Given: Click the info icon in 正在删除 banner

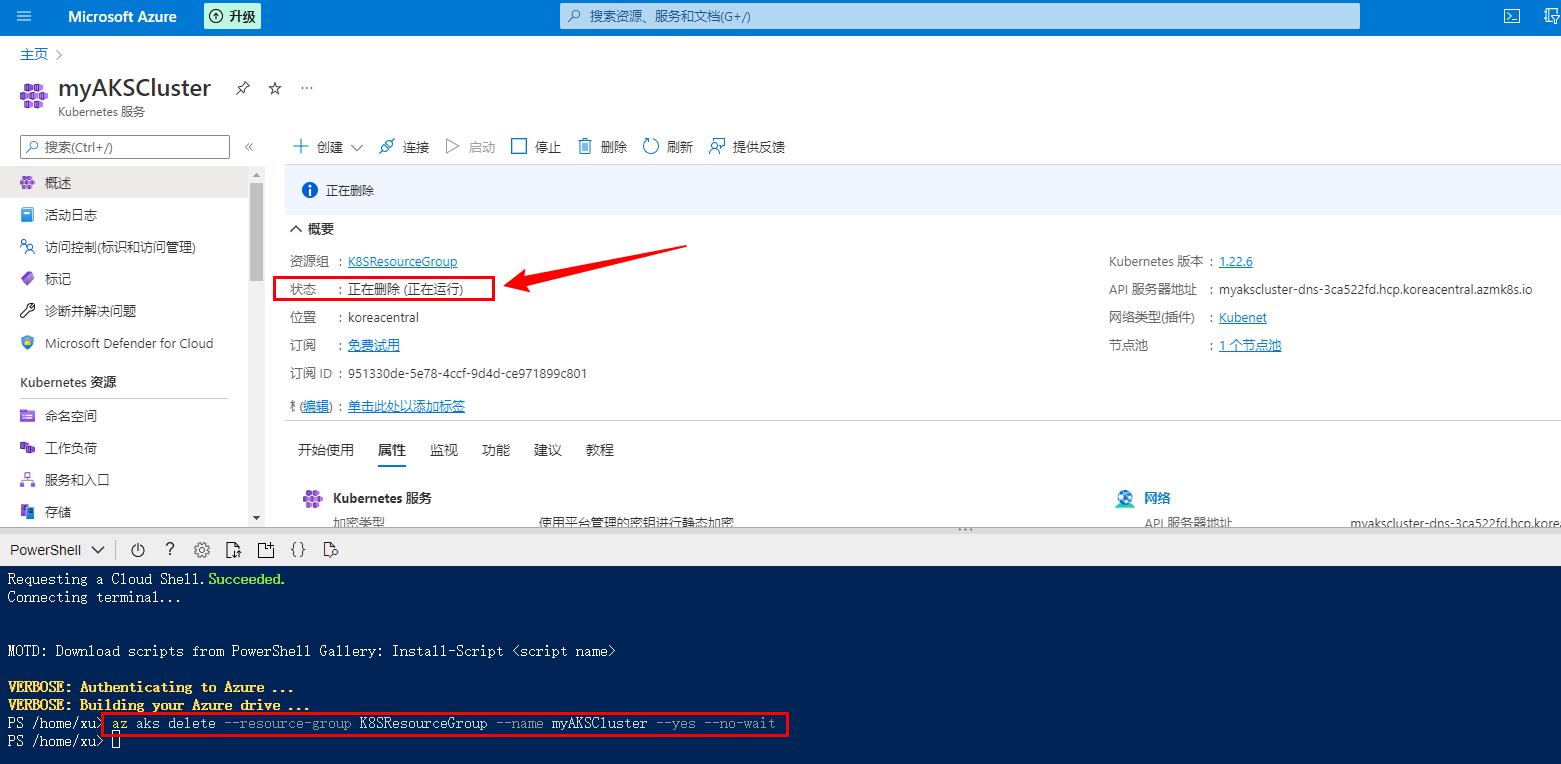Looking at the screenshot, I should click(x=310, y=190).
